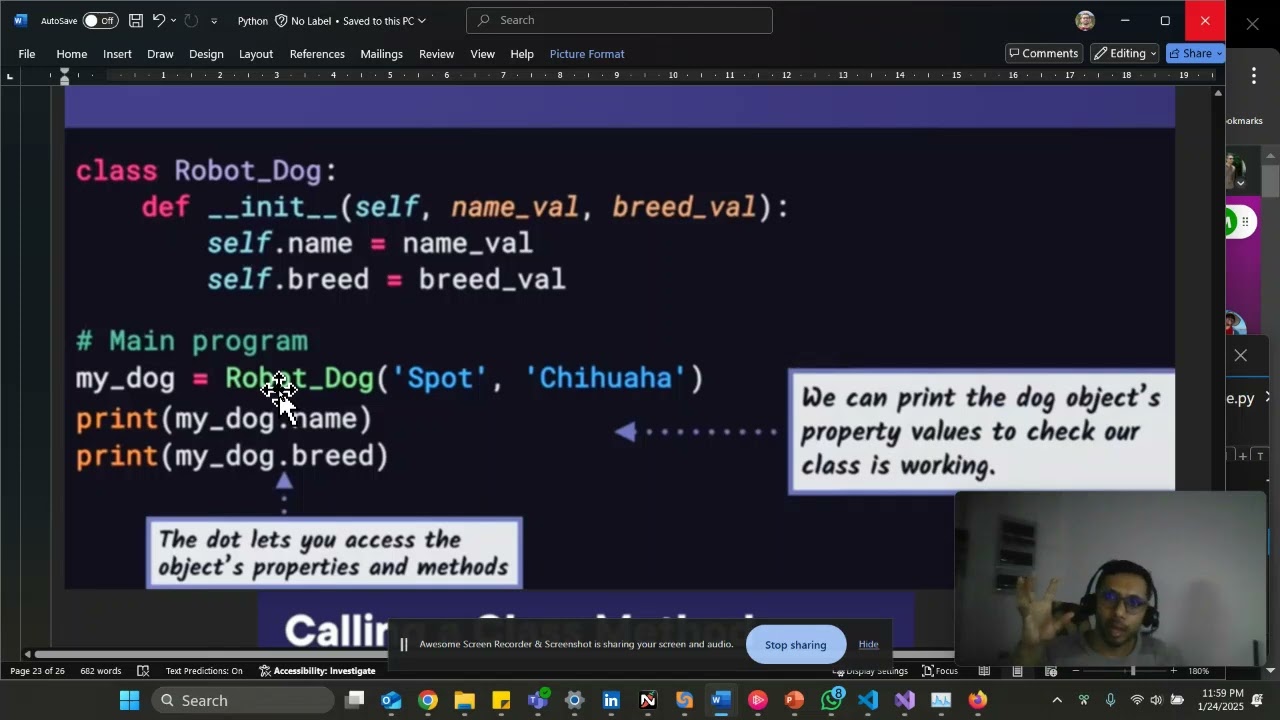Image resolution: width=1280 pixels, height=720 pixels.
Task: Click the Focus mode button
Action: 940,671
